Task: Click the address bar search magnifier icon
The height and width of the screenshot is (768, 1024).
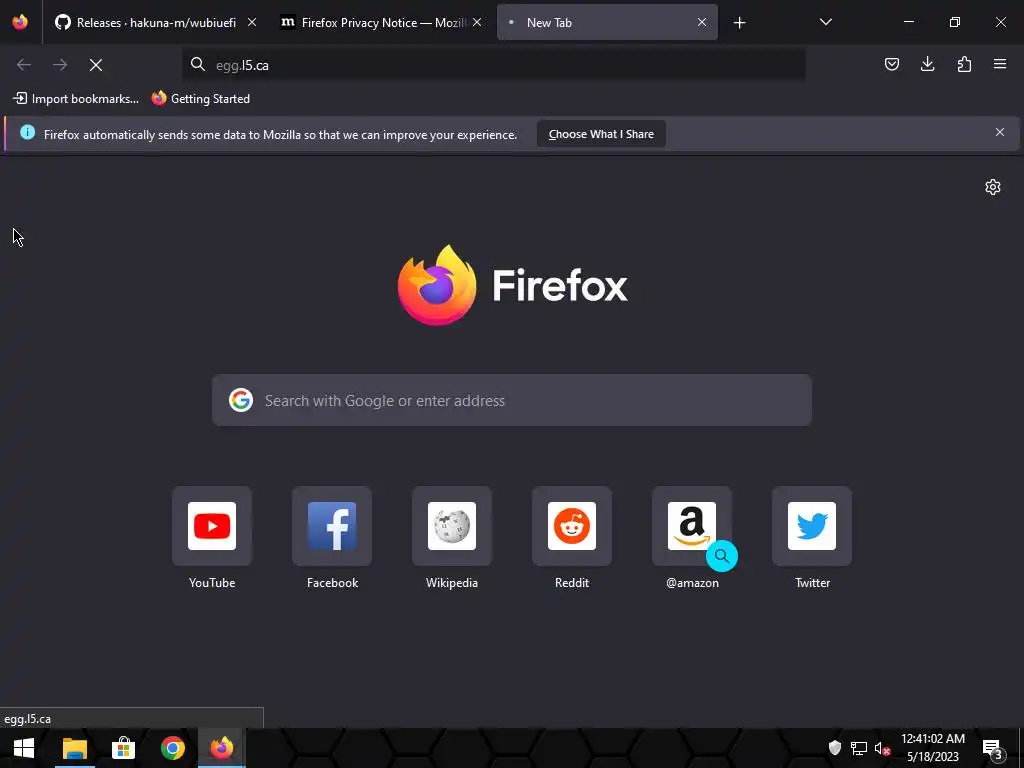Action: tap(198, 64)
